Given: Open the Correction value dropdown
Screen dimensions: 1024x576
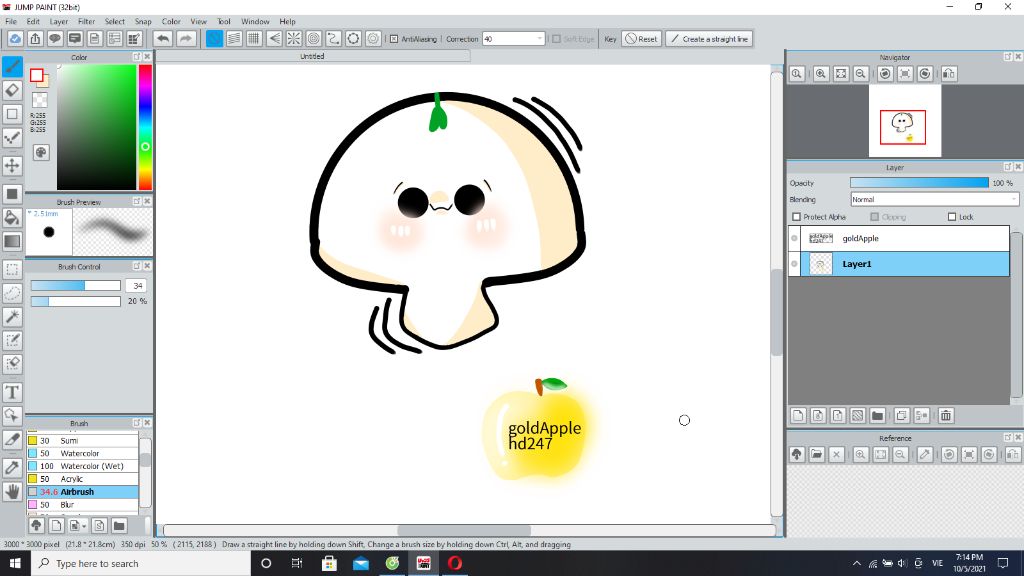Looking at the screenshot, I should point(539,39).
